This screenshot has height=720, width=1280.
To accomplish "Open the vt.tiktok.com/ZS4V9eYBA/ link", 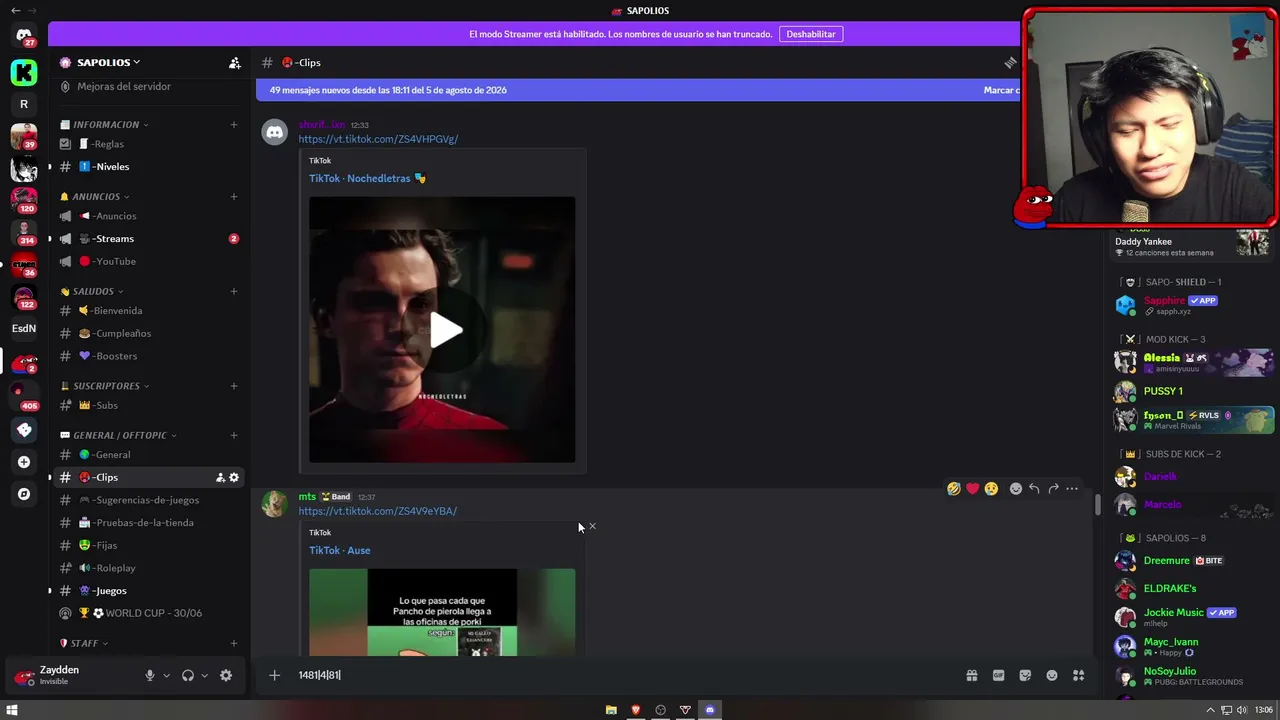I will click(378, 511).
